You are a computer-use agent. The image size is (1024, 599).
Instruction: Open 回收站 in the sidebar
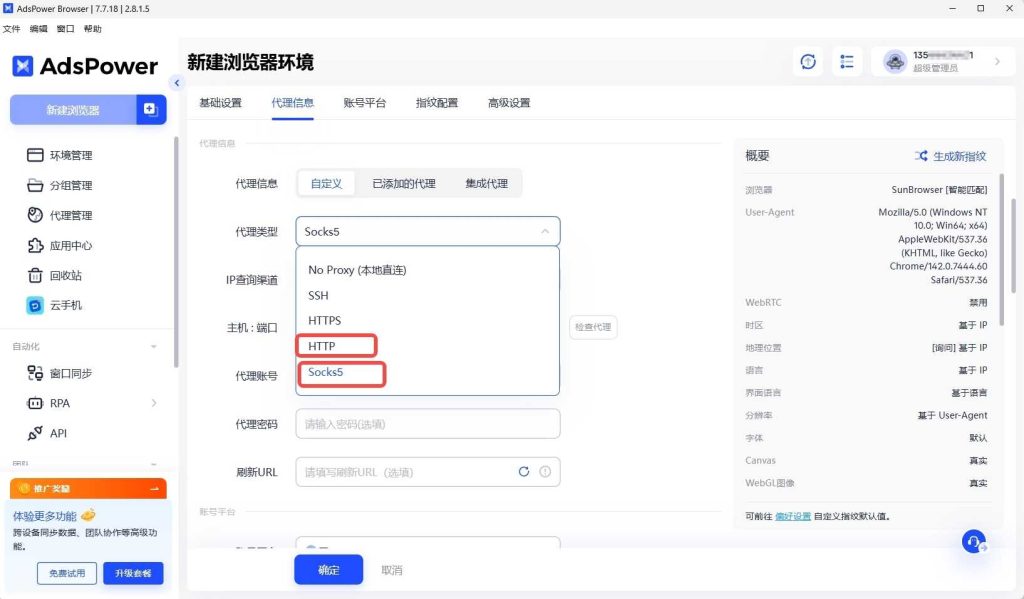point(65,275)
